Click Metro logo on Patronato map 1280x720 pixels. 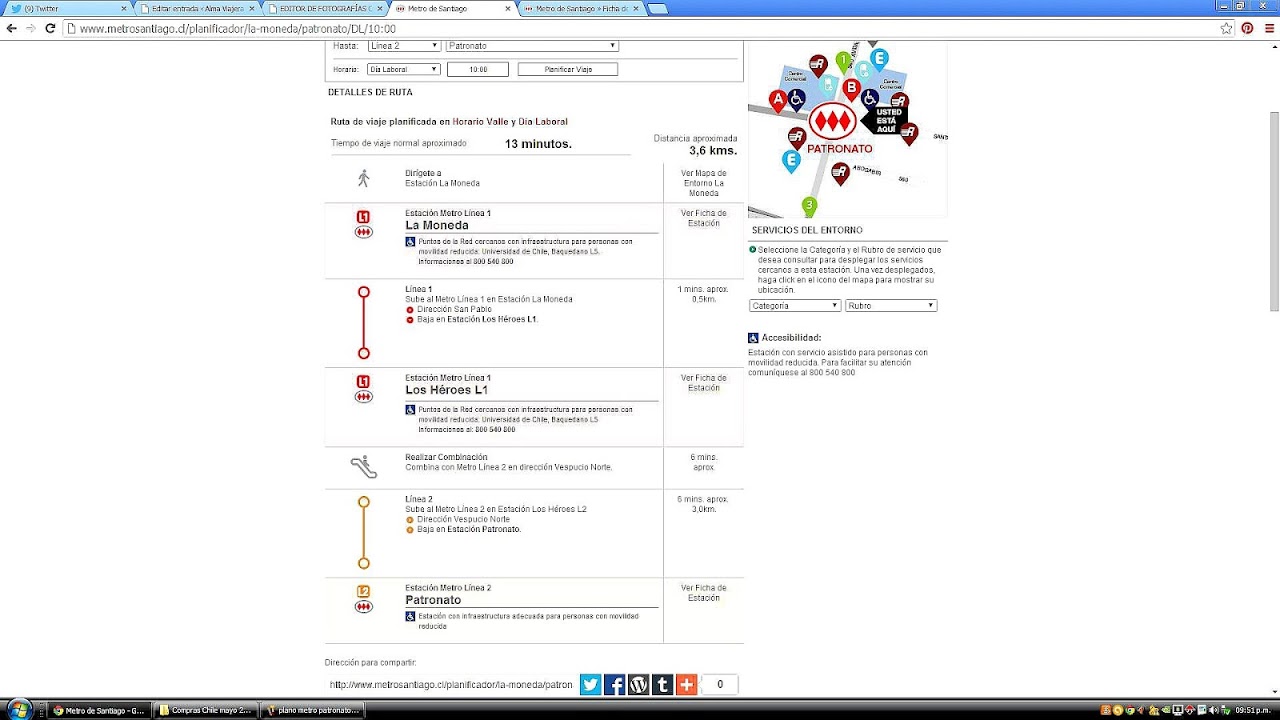click(x=832, y=122)
